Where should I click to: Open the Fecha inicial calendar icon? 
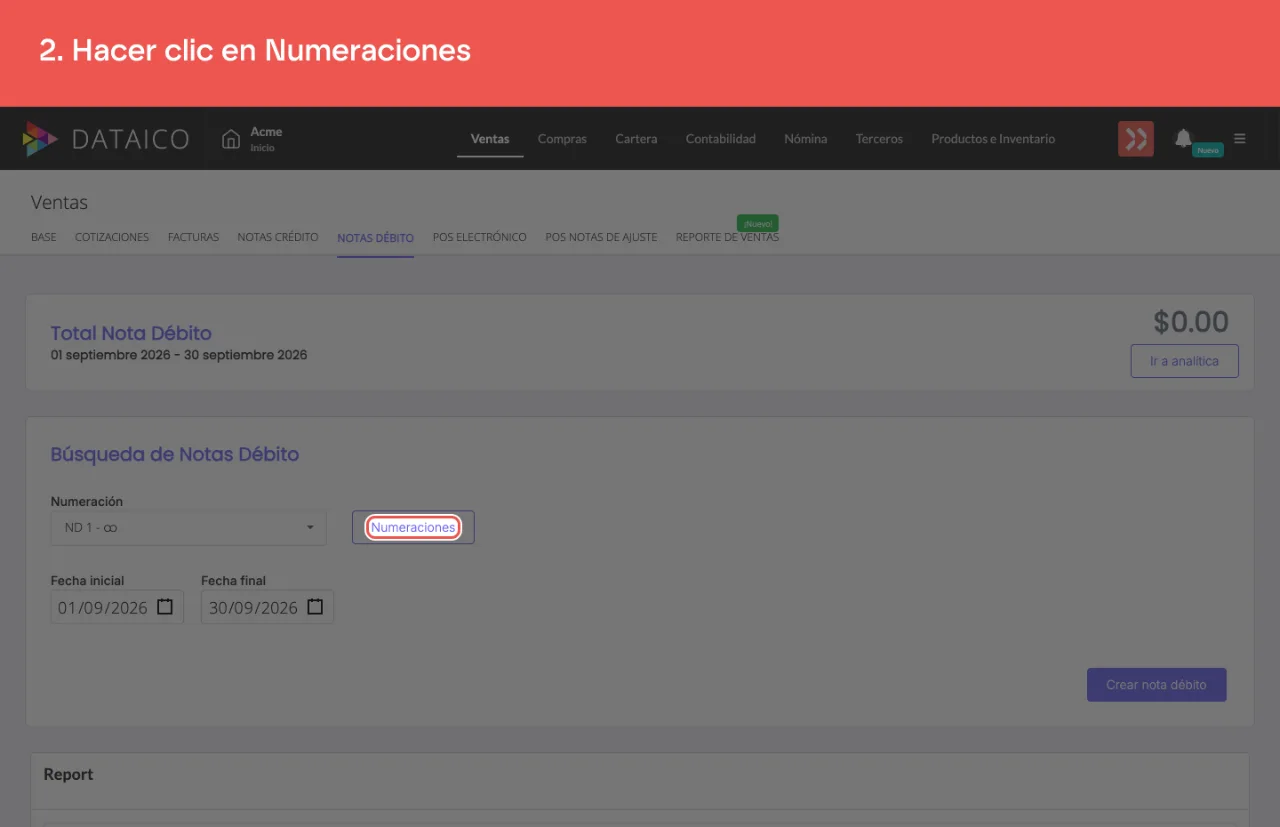[x=166, y=607]
